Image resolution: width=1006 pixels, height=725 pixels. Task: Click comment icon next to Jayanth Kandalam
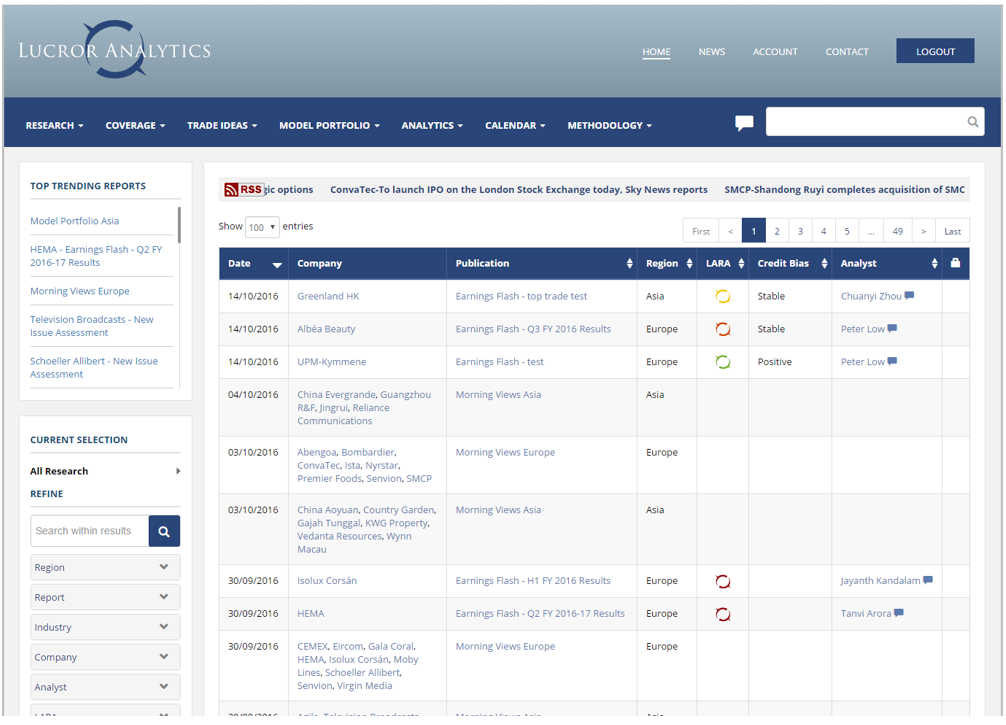pyautogui.click(x=928, y=580)
